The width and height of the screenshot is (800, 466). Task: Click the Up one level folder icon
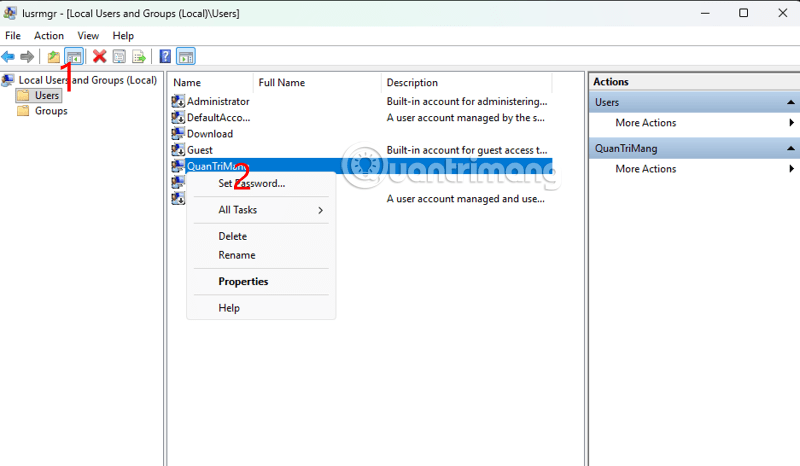[x=54, y=57]
